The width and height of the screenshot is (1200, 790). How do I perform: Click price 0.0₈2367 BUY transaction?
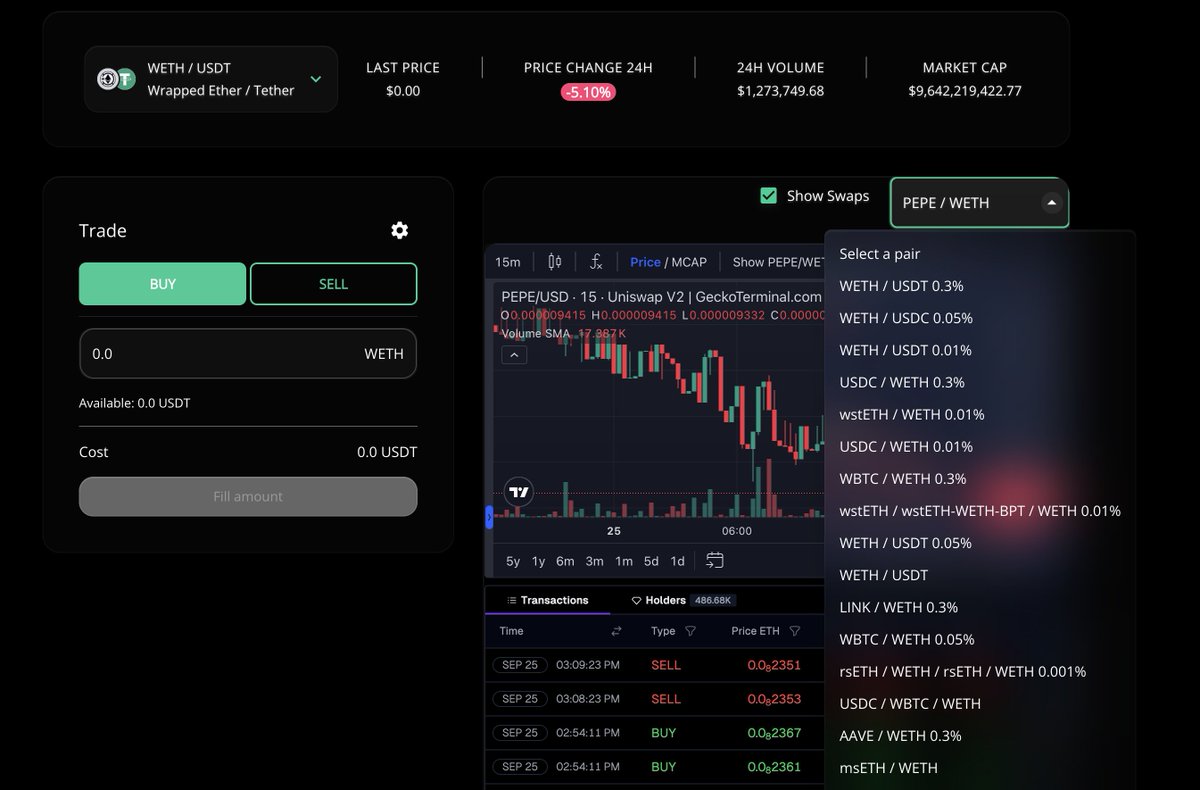click(774, 733)
